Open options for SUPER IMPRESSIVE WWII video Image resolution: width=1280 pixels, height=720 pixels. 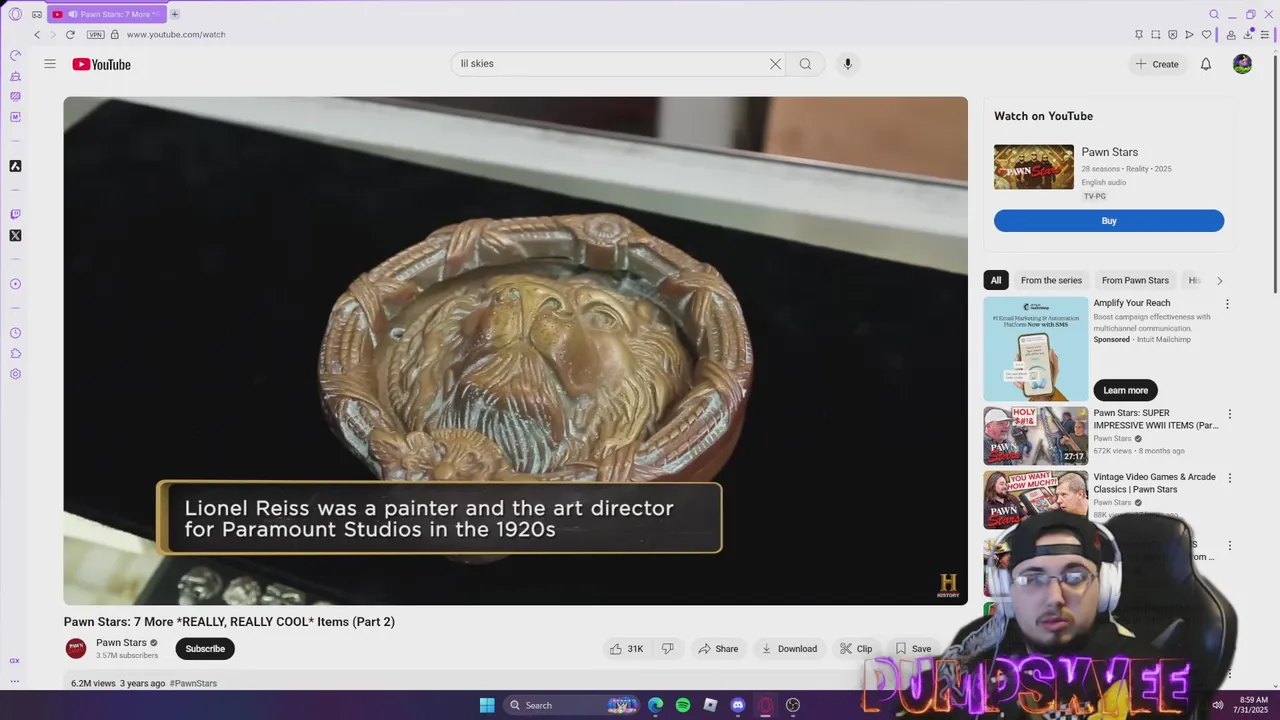click(x=1229, y=414)
